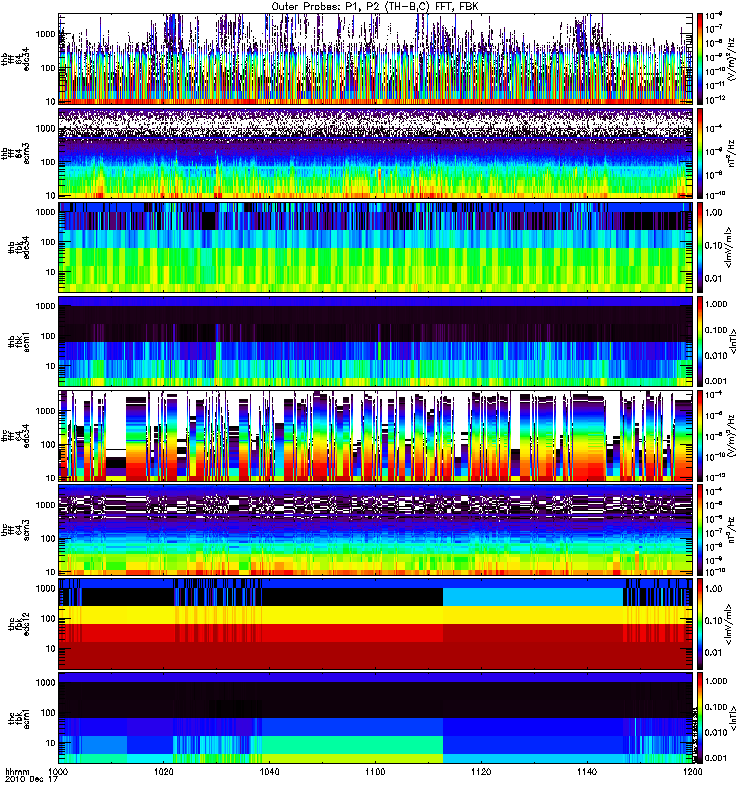Image resolution: width=750 pixels, height=800 pixels.
Task: Click the '2010 Dec 17' date label
Action: [x=32, y=779]
